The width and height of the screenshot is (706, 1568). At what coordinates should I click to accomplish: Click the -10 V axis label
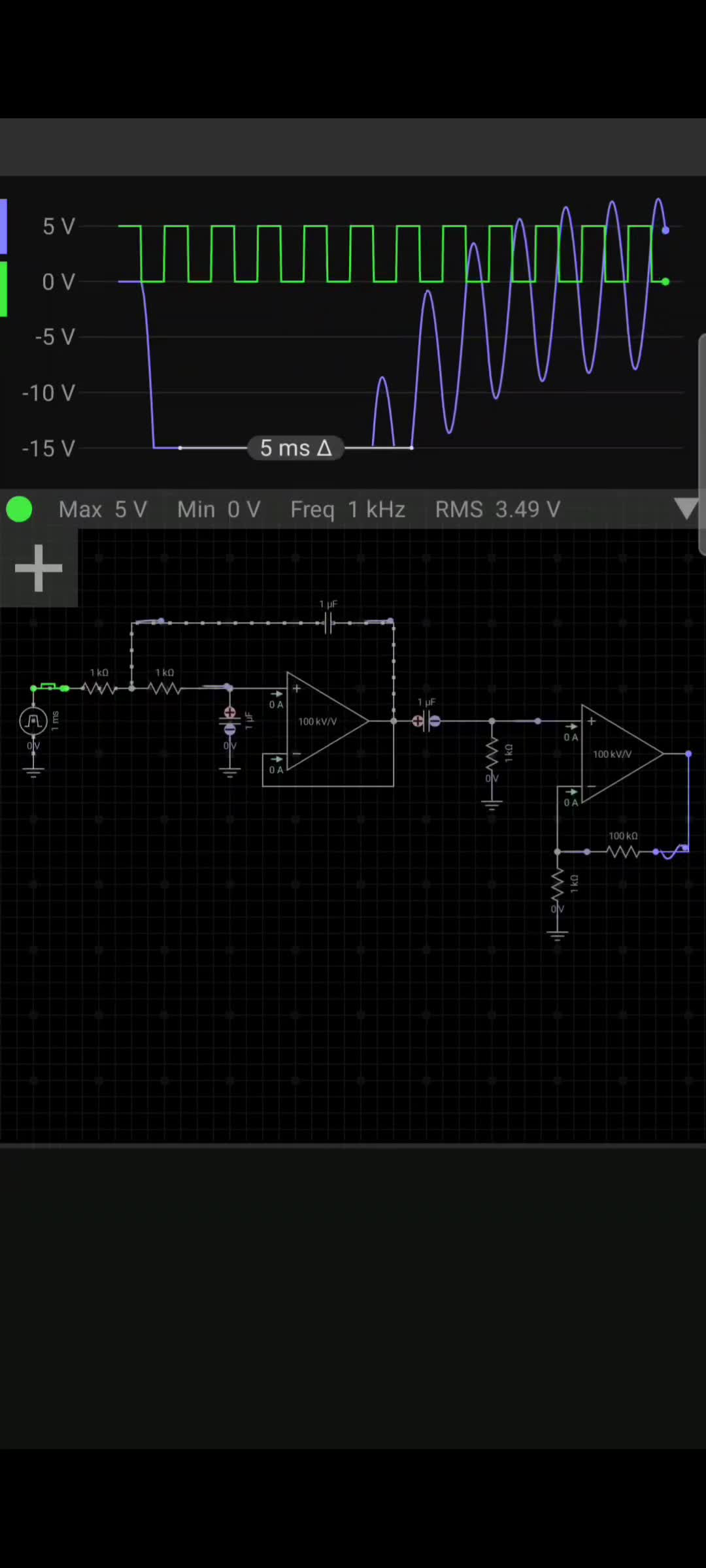pyautogui.click(x=48, y=393)
